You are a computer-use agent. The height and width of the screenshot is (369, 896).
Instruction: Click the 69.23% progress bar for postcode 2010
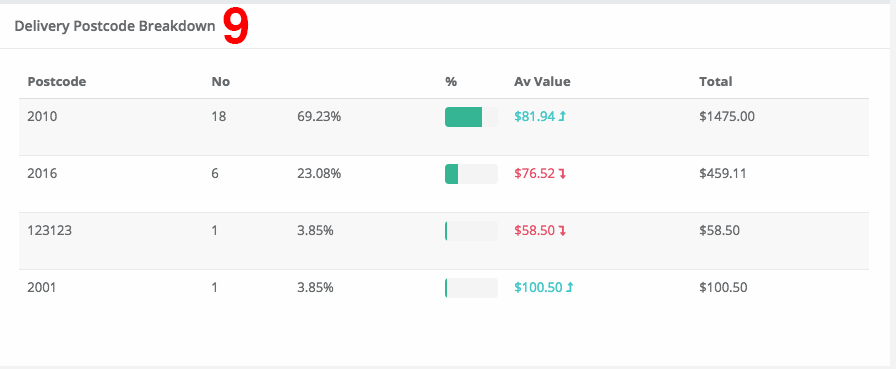(x=471, y=117)
